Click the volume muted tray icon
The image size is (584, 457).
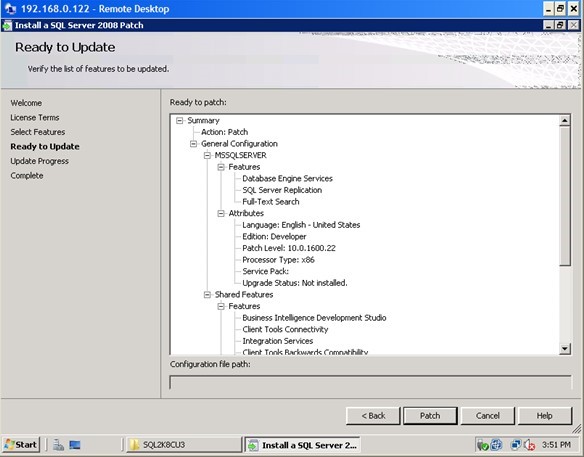530,445
